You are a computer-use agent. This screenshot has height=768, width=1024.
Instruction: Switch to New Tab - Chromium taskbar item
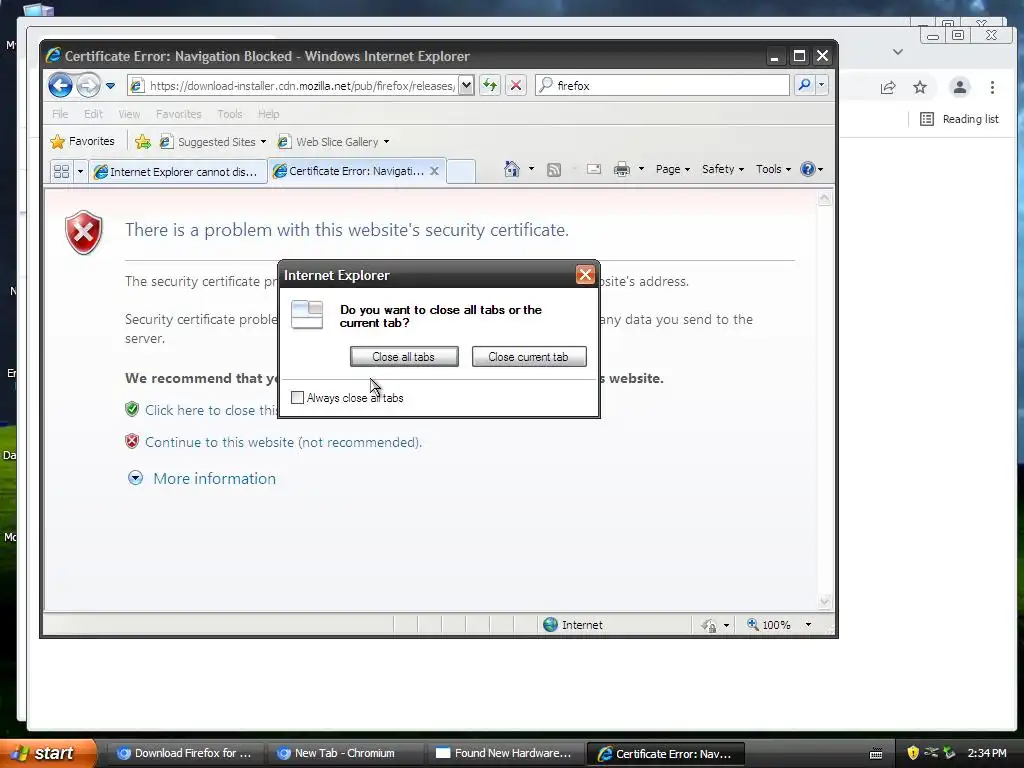coord(345,753)
